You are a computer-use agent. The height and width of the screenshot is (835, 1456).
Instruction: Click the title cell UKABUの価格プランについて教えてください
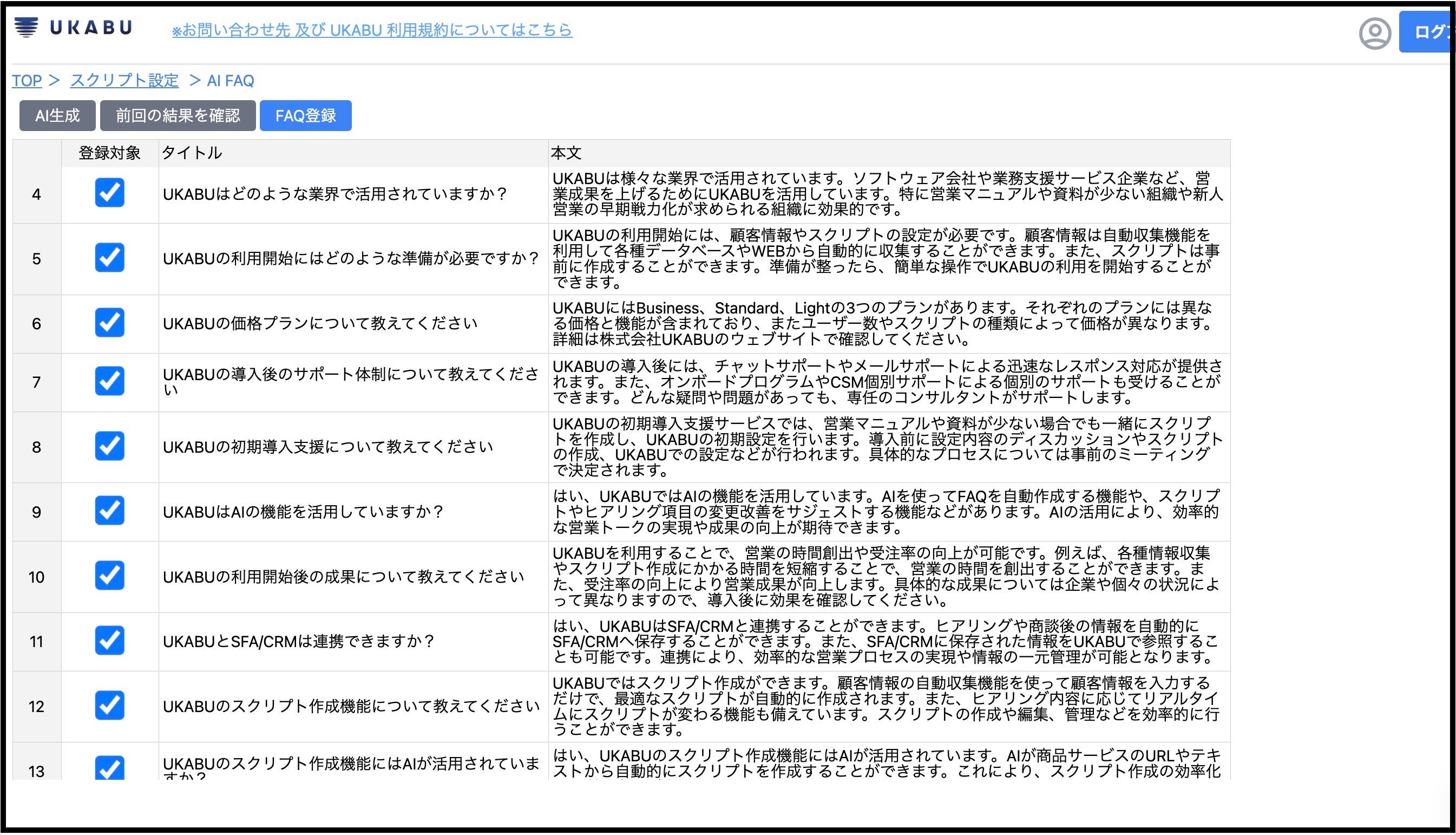click(320, 323)
